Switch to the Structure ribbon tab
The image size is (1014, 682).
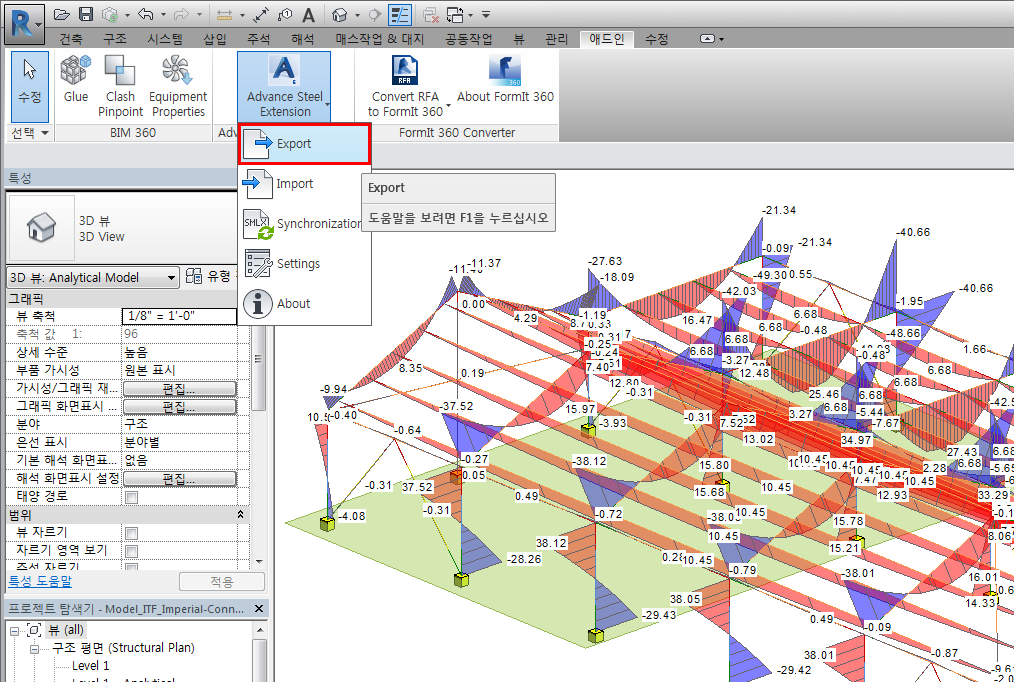[115, 39]
